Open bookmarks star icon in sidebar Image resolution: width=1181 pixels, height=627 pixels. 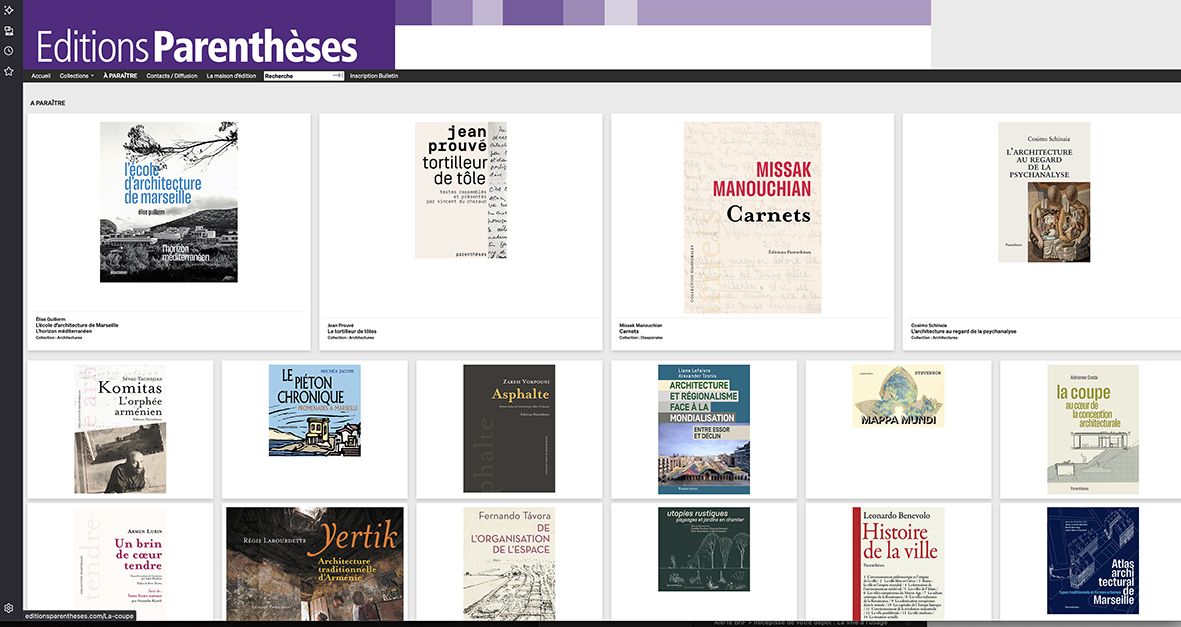point(9,71)
